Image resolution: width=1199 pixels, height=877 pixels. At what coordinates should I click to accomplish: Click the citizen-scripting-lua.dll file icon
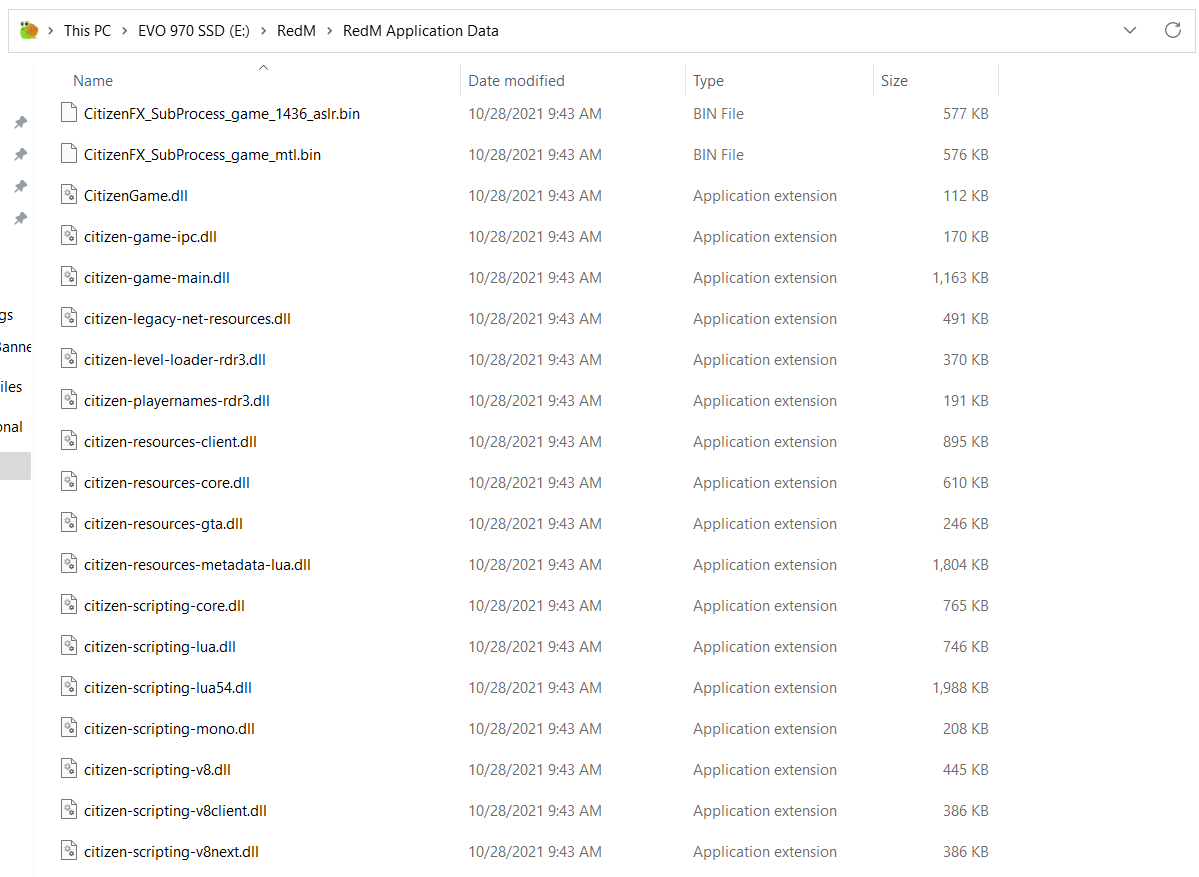(69, 646)
